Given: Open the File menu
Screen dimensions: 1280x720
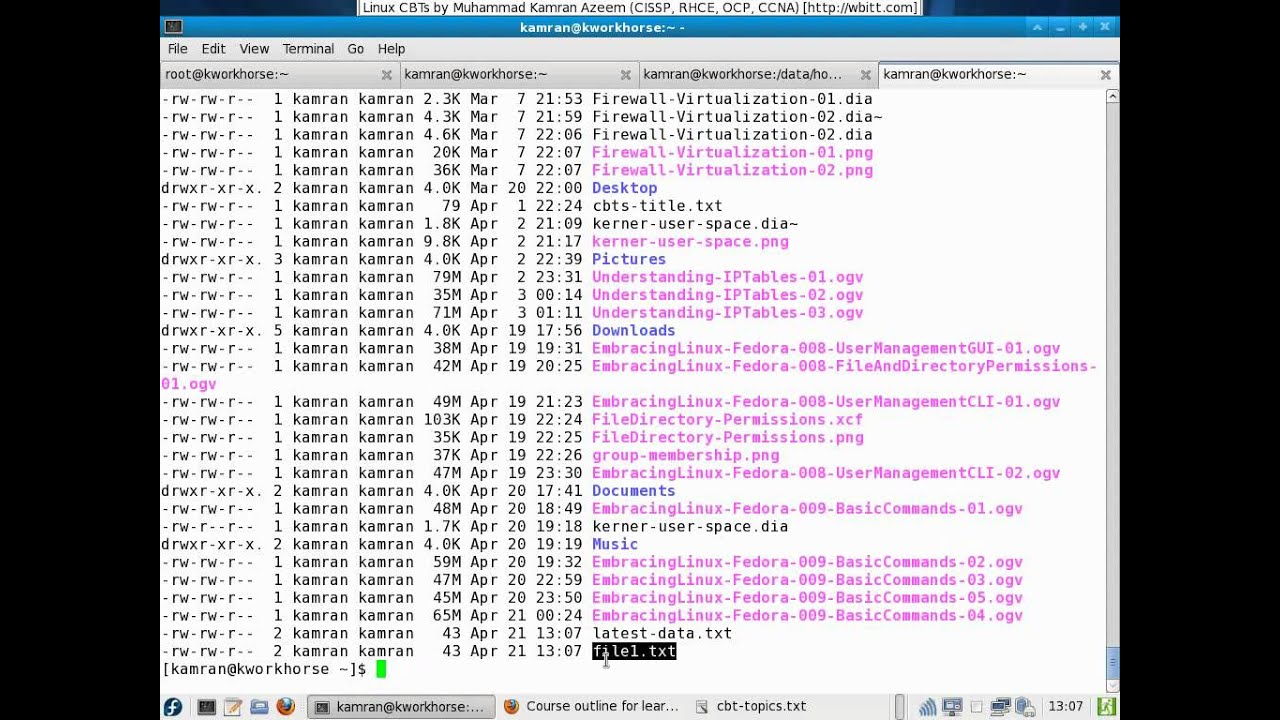Looking at the screenshot, I should click(178, 49).
